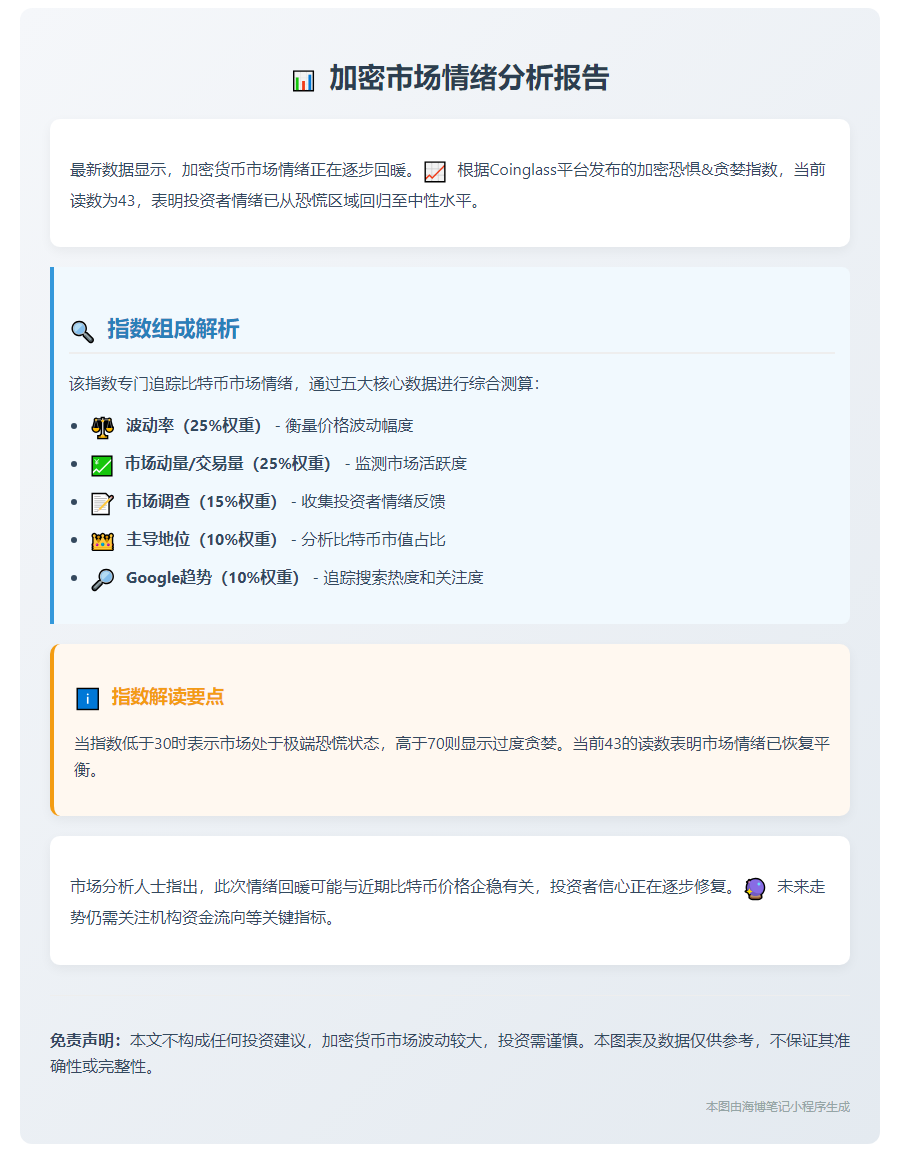Click the description 衡量价格波动幅度
Screen dimensions: 900x1176
(x=350, y=426)
